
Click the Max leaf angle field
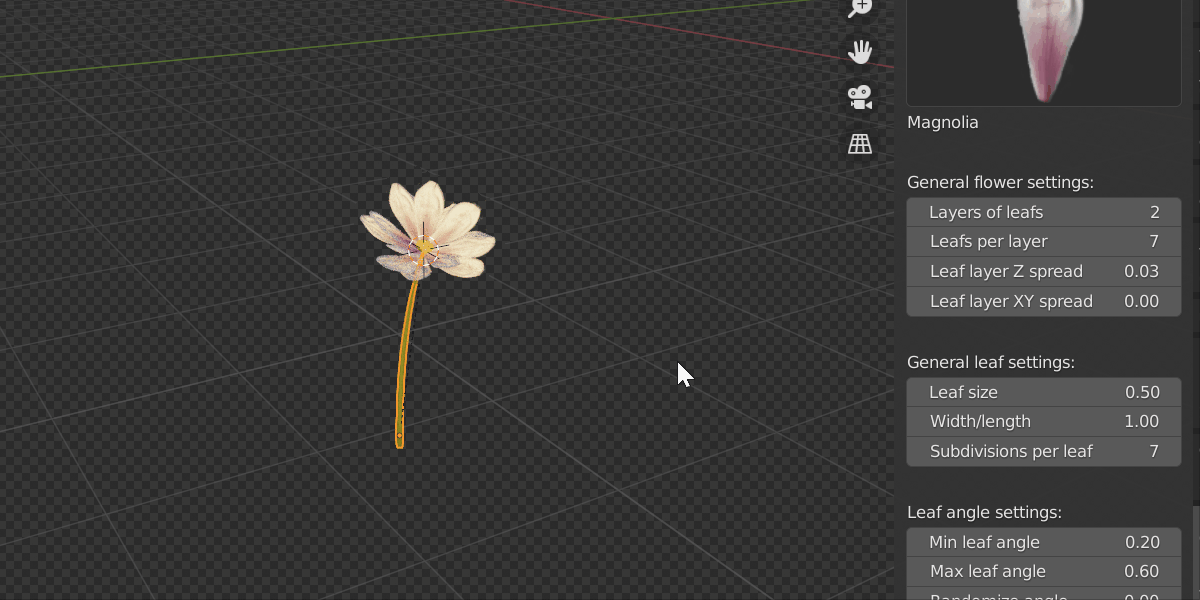click(x=1043, y=572)
